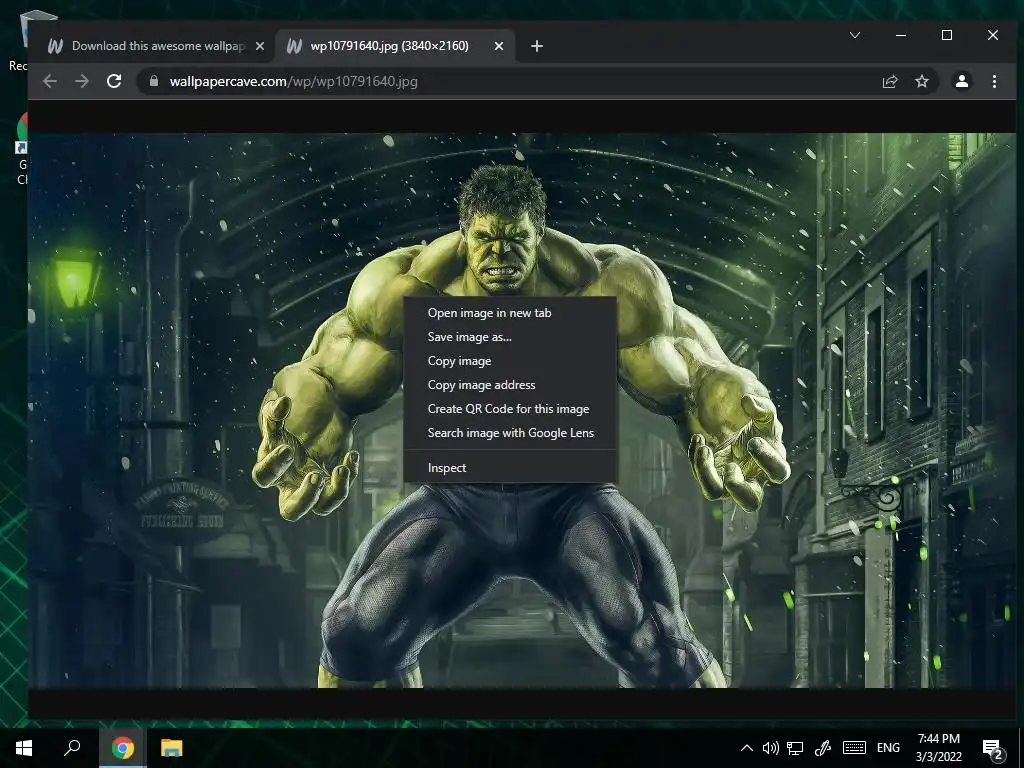Click the address bar URL field
This screenshot has height=768, width=1024.
pos(509,81)
